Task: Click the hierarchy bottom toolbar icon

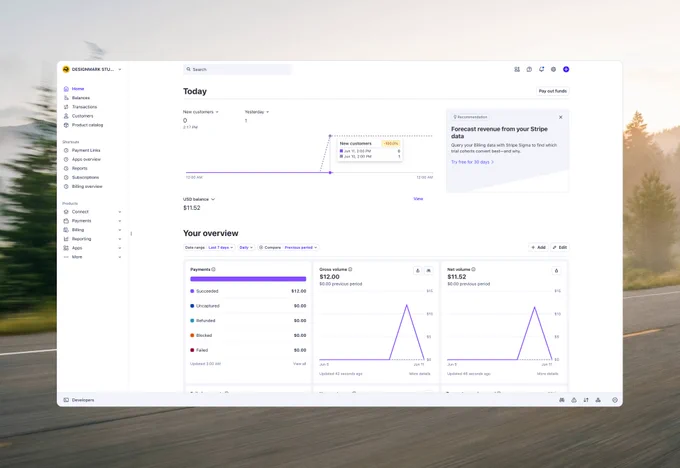Action: [598, 400]
